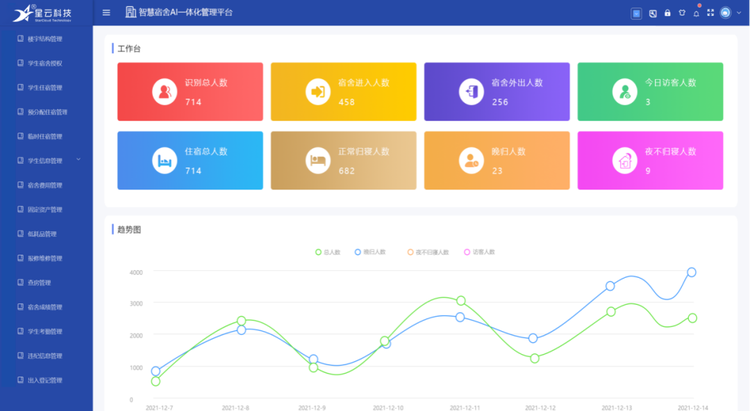Click the 2021-12-14 blue data point
The image size is (750, 411).
(x=691, y=272)
